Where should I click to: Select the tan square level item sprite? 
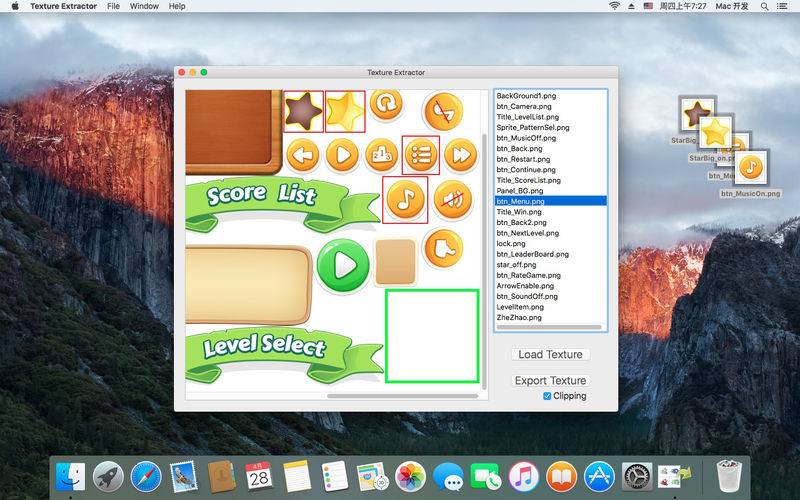[395, 262]
